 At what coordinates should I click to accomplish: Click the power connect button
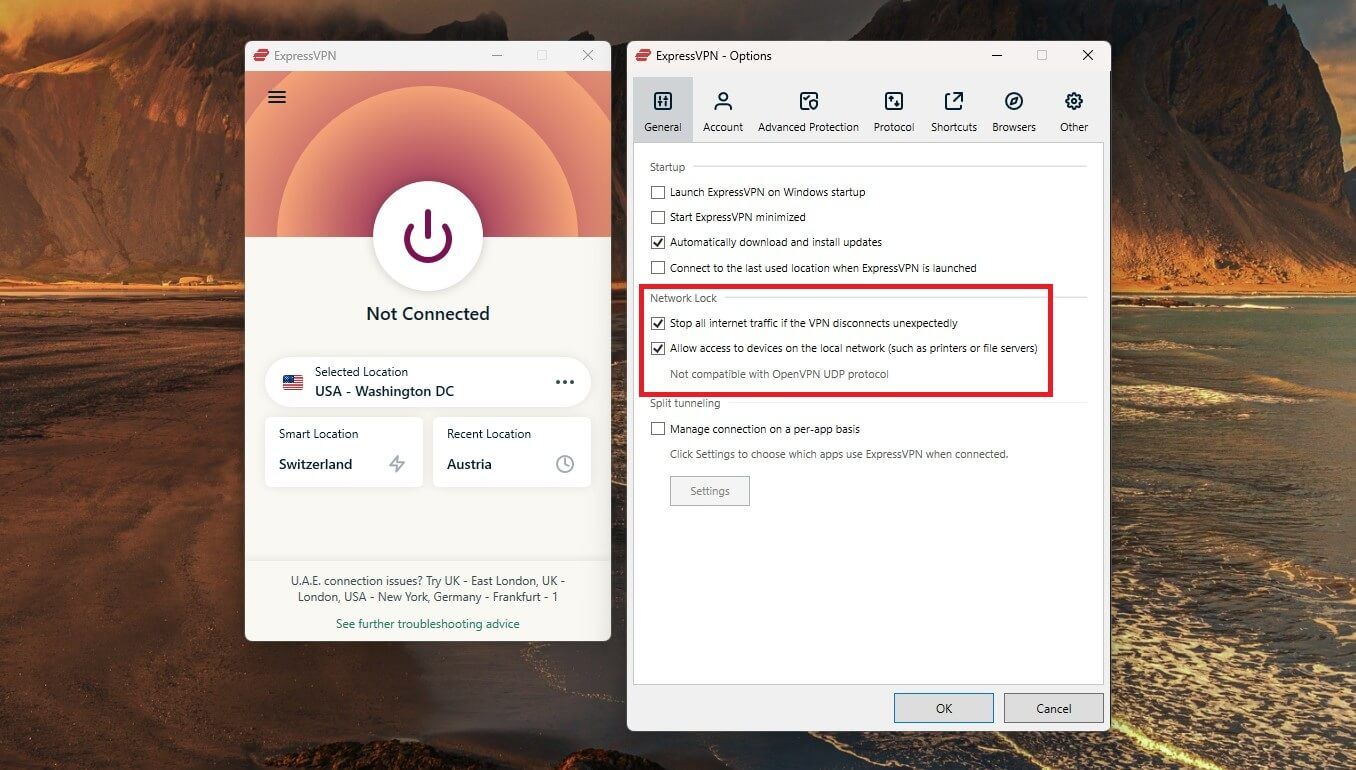coord(428,236)
